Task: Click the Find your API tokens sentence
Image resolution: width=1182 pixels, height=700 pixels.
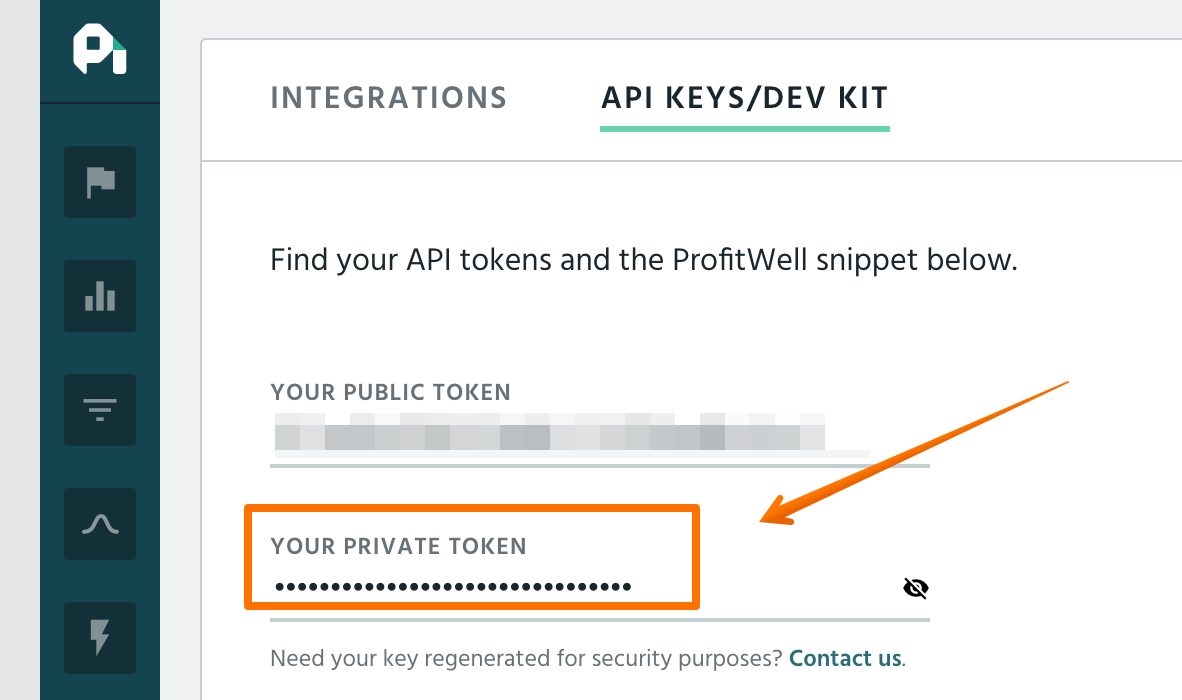Action: 643,261
